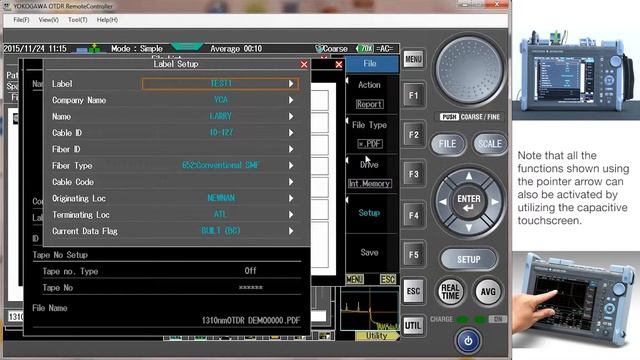Open the View(V) menu
This screenshot has width=640, height=360.
click(49, 20)
